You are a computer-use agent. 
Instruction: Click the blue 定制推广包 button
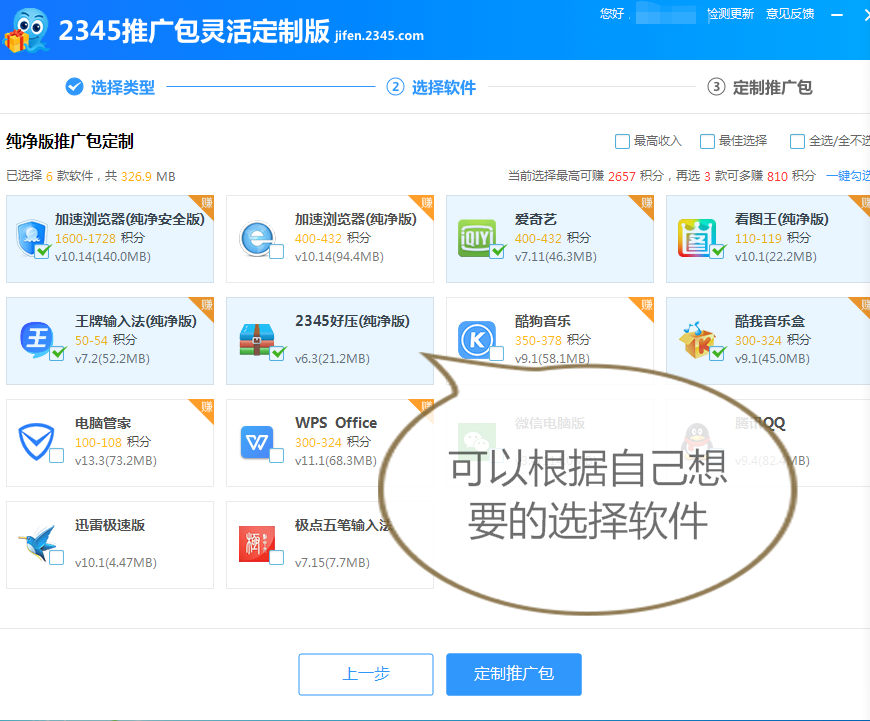click(514, 674)
